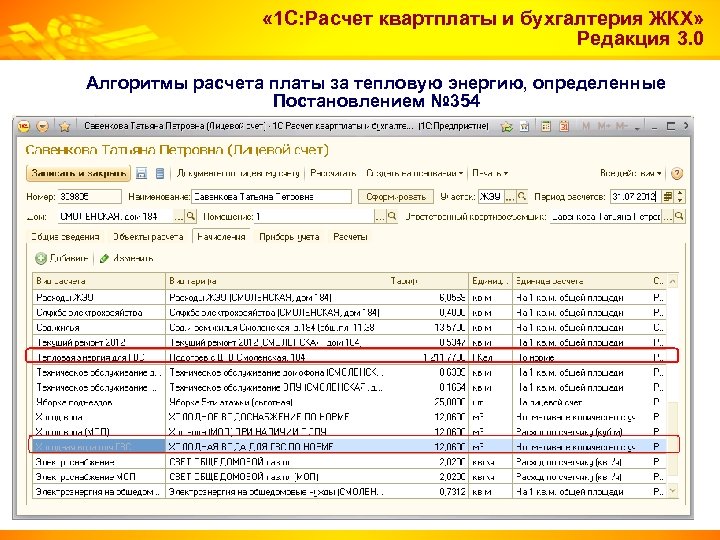720x540 pixels.
Task: Expand the Создать на основании menu
Action: tap(415, 173)
